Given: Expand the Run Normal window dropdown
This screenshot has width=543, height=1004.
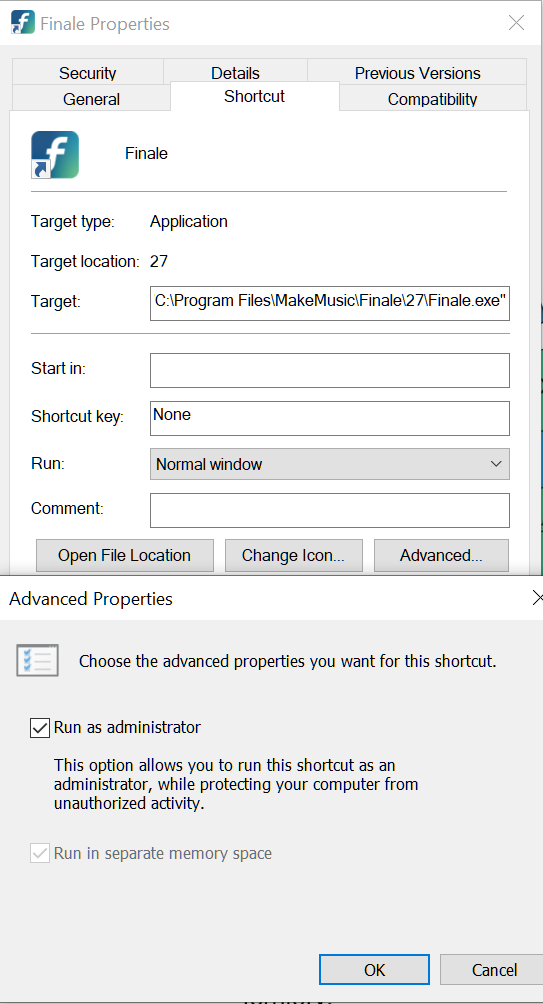Looking at the screenshot, I should click(x=330, y=464).
